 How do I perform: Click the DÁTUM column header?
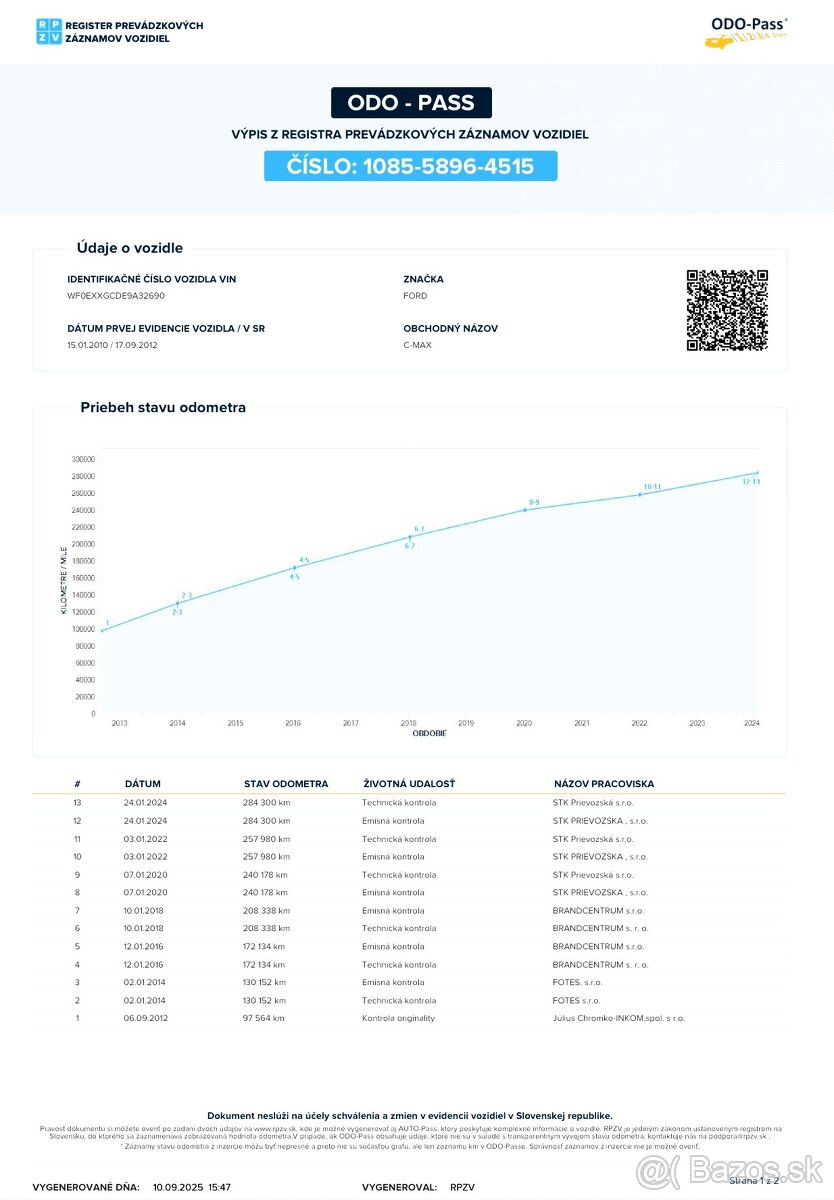pyautogui.click(x=142, y=784)
